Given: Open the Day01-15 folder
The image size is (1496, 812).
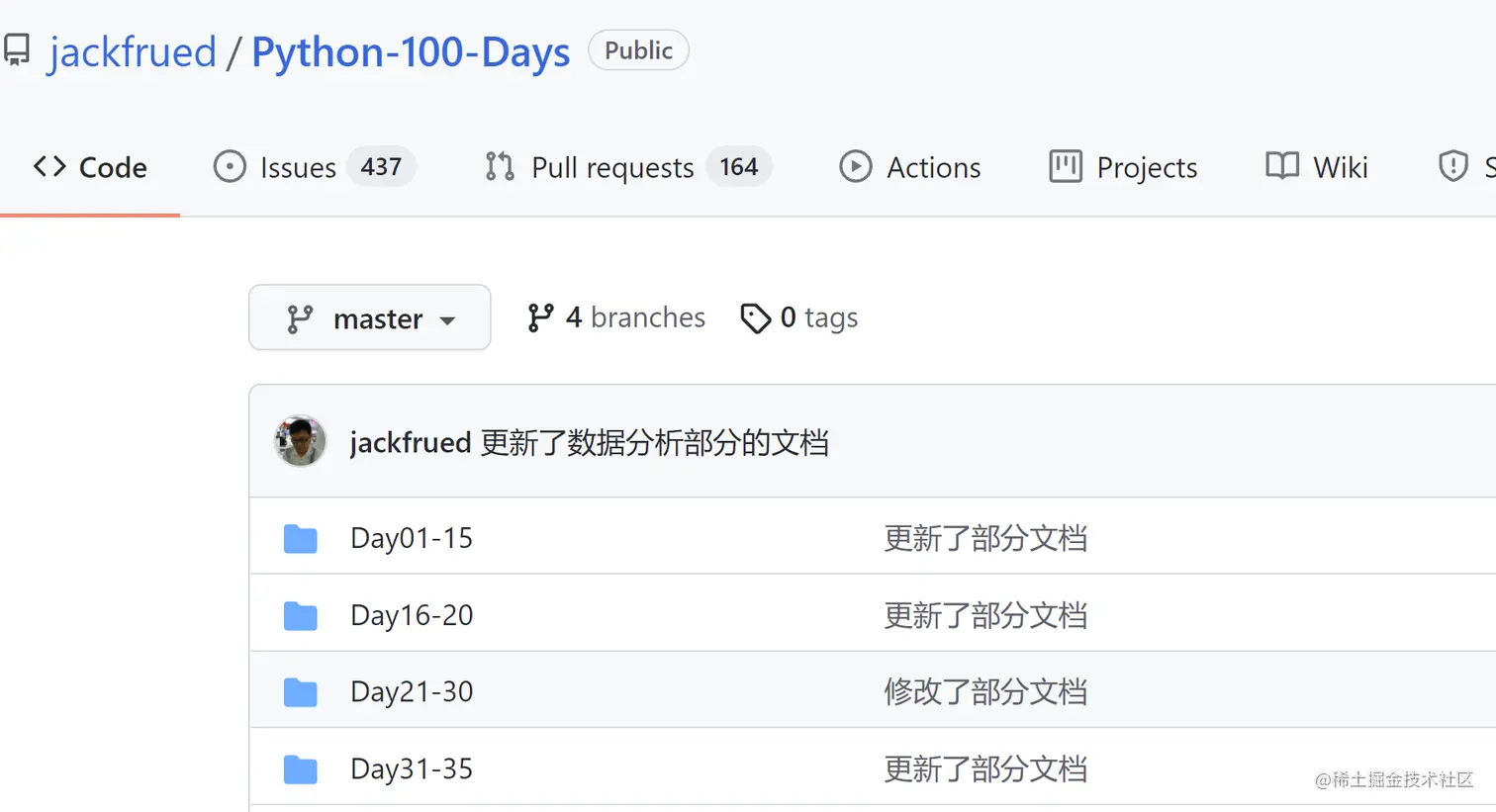Looking at the screenshot, I should (x=412, y=538).
